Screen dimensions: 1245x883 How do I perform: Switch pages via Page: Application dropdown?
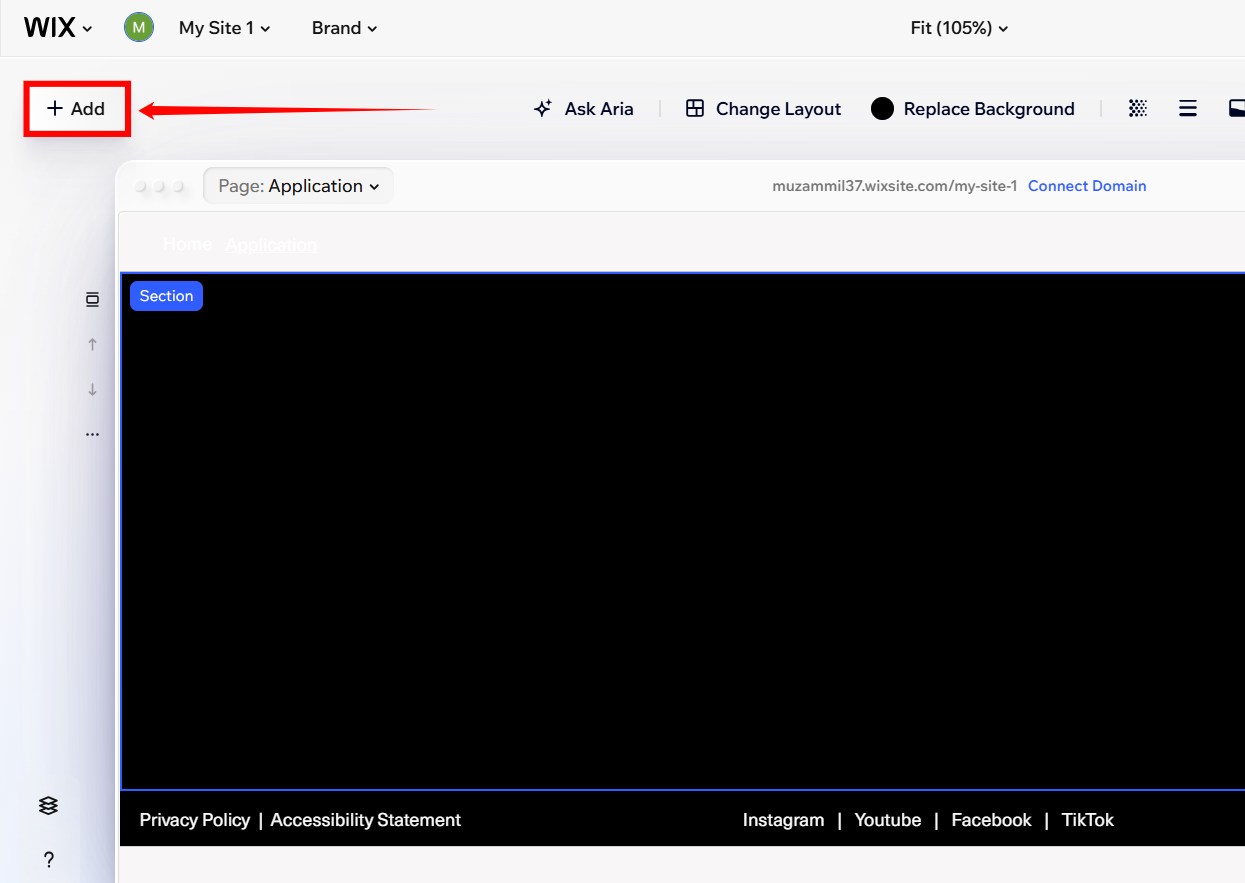[298, 186]
